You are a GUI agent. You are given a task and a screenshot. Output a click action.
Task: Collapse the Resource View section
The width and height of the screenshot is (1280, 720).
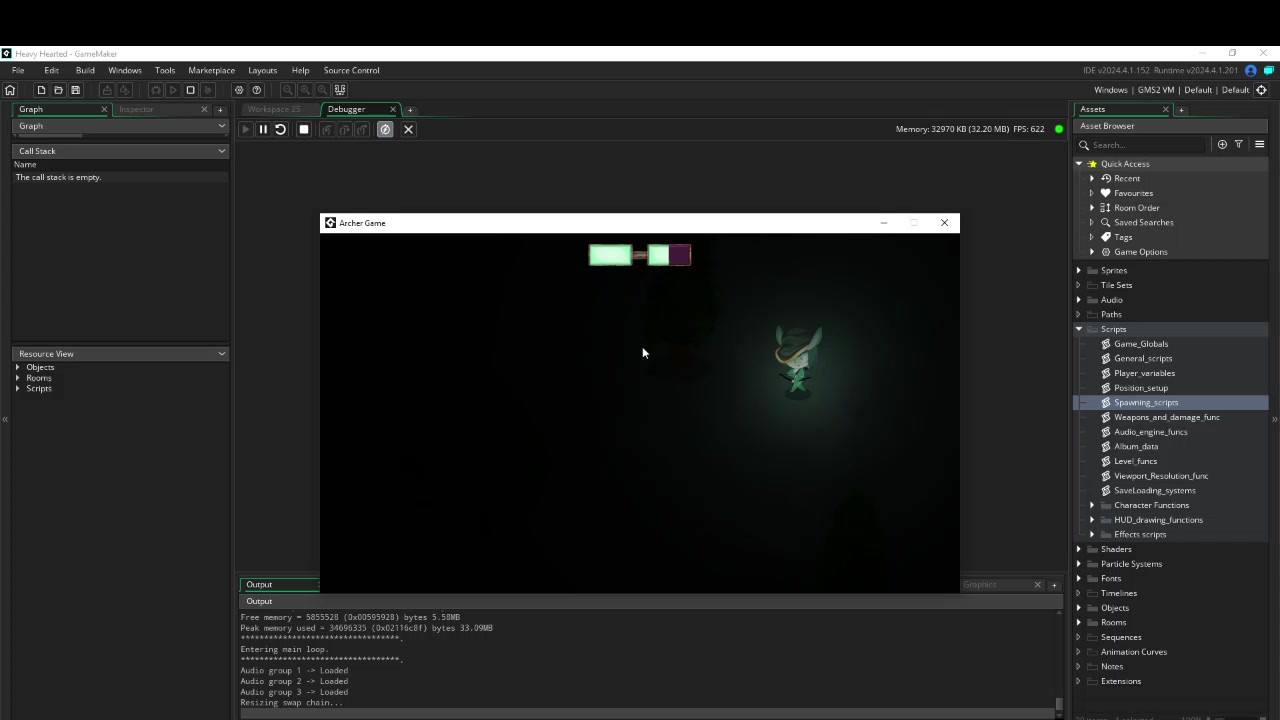pos(222,354)
